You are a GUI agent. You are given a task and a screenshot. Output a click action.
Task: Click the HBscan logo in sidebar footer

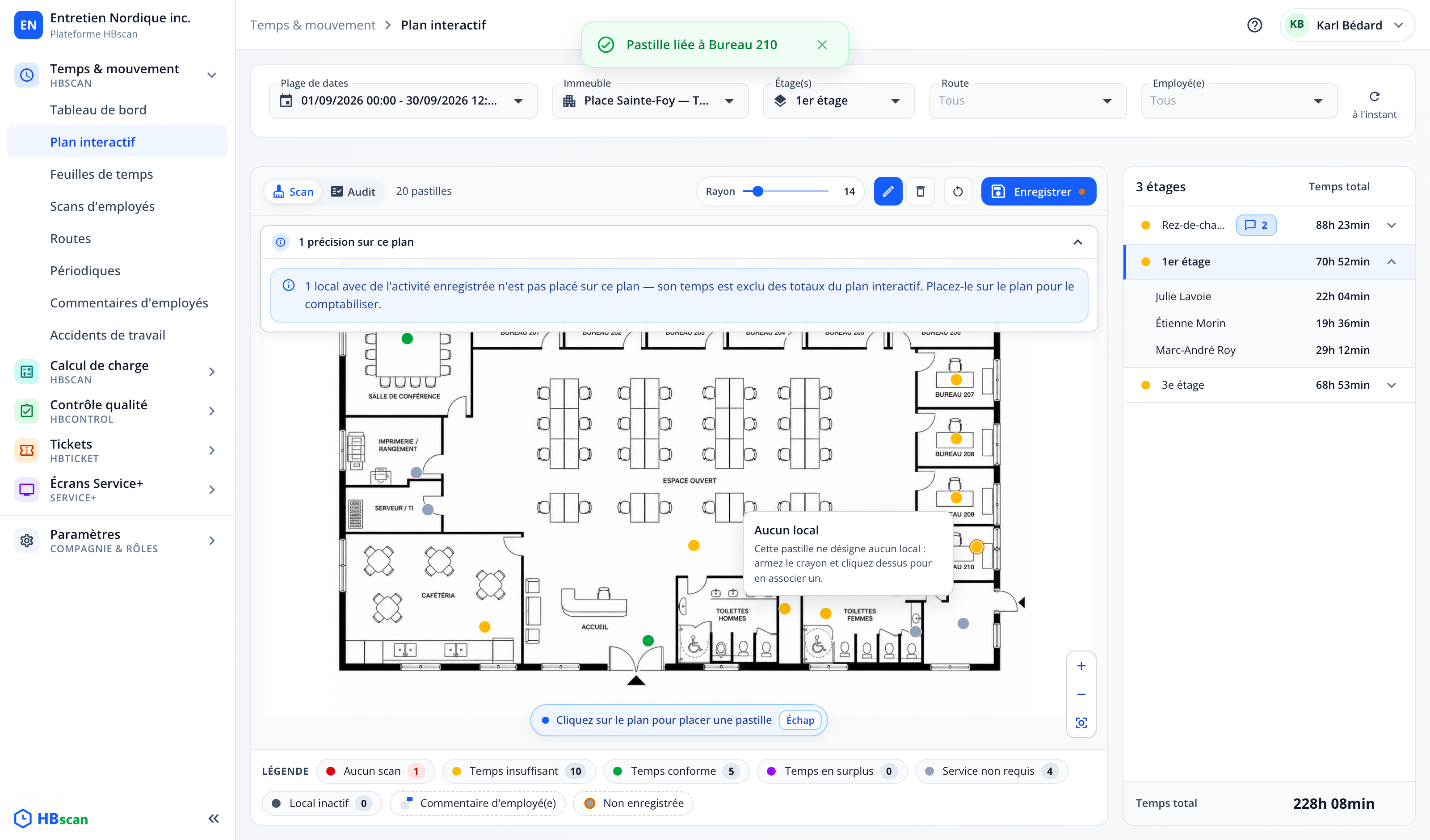coord(51,819)
